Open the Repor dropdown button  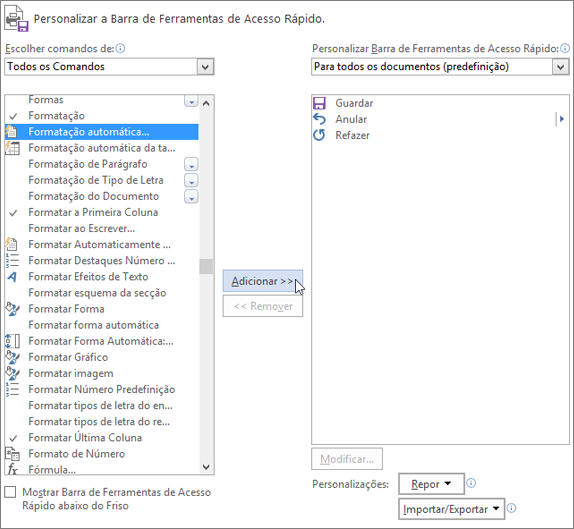pyautogui.click(x=431, y=484)
